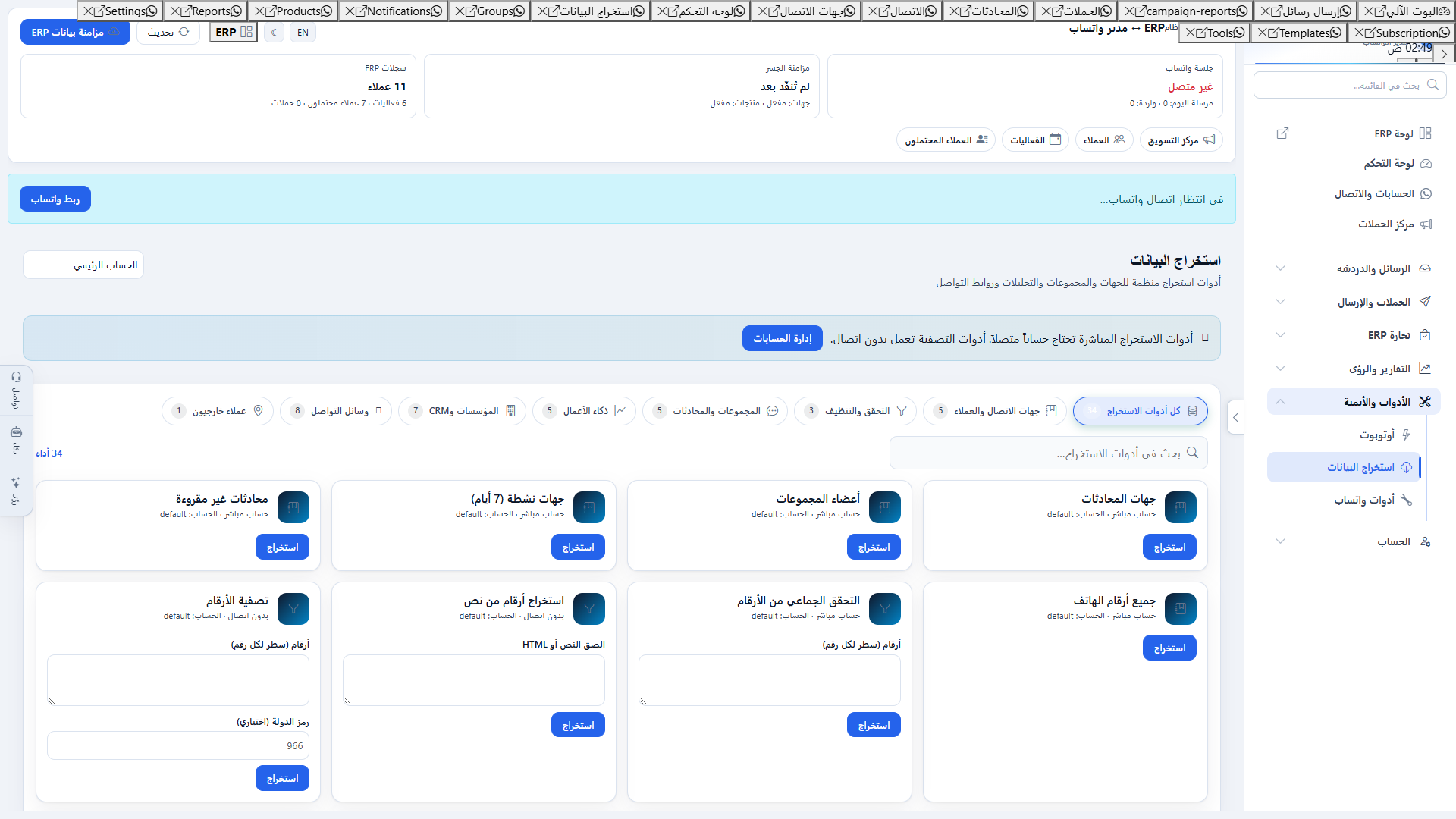Viewport: 1456px width, 819px height.
Task: Click the funnel icon on تصفية الأرقام card
Action: click(x=293, y=609)
